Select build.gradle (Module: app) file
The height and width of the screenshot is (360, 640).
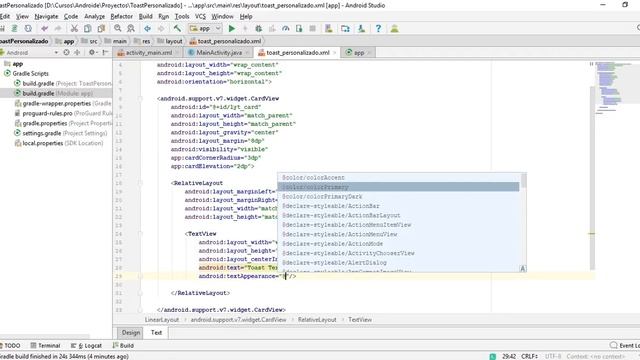[x=56, y=93]
